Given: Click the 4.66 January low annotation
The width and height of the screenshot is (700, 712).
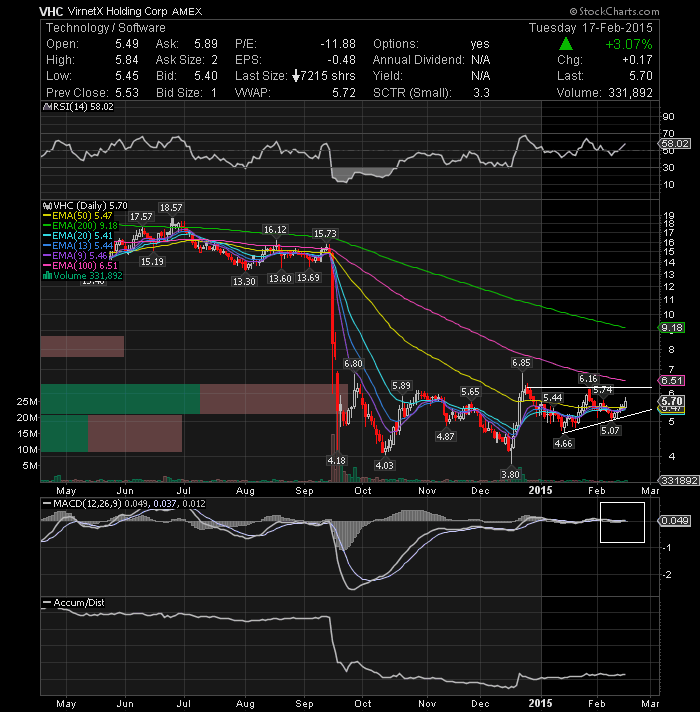Looking at the screenshot, I should [x=563, y=443].
